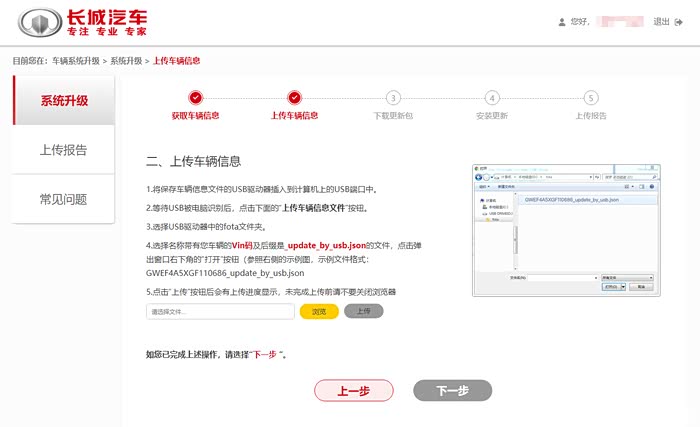This screenshot has width=700, height=427.
Task: Click instruction 3 about the fota folder
Action: point(207,226)
